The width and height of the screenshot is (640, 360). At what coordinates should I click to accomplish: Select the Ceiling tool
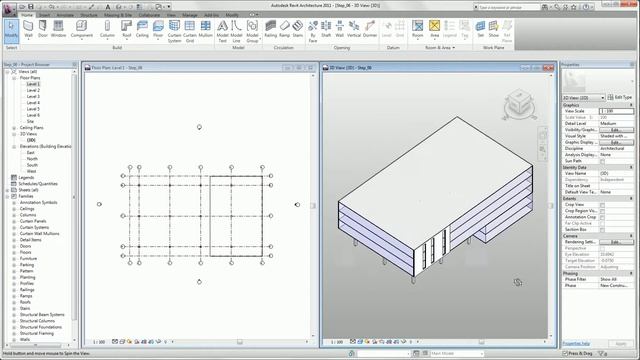point(142,30)
